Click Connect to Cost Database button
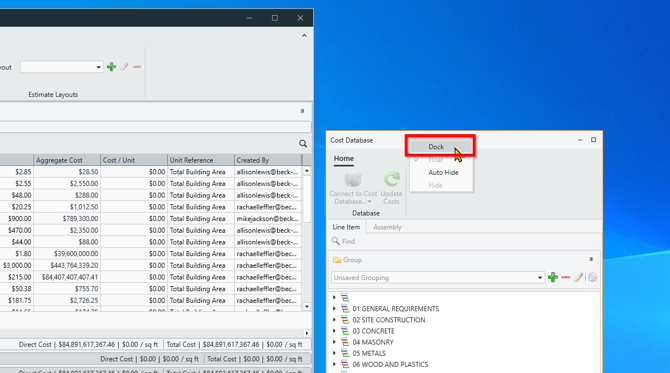Screen dimensions: 670x373 (353, 188)
